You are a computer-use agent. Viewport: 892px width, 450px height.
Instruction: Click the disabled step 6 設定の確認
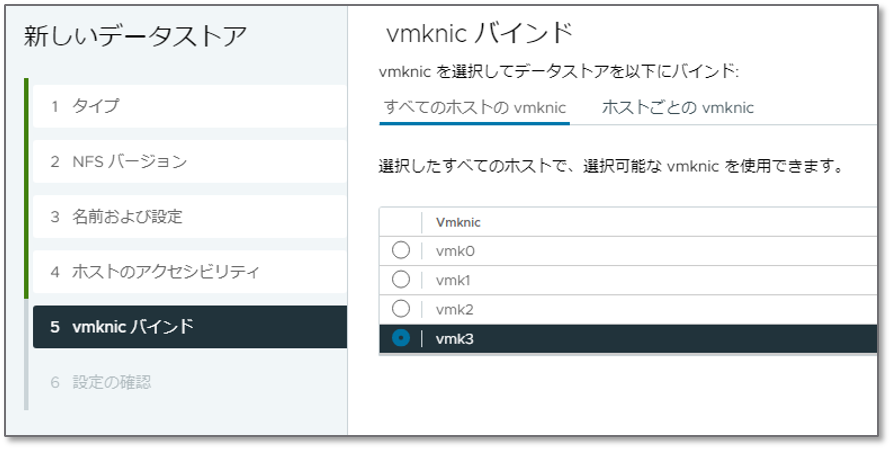(189, 382)
